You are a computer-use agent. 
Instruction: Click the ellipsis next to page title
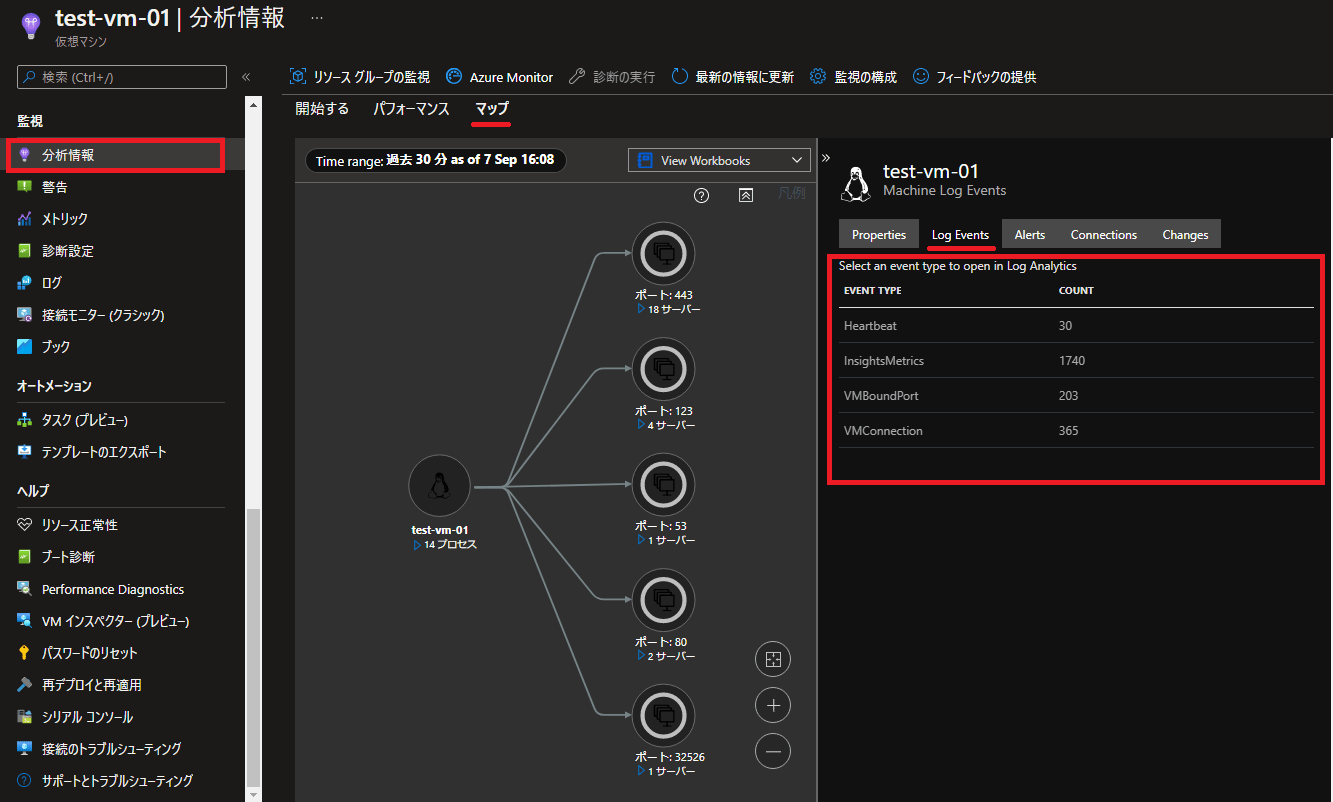[317, 18]
